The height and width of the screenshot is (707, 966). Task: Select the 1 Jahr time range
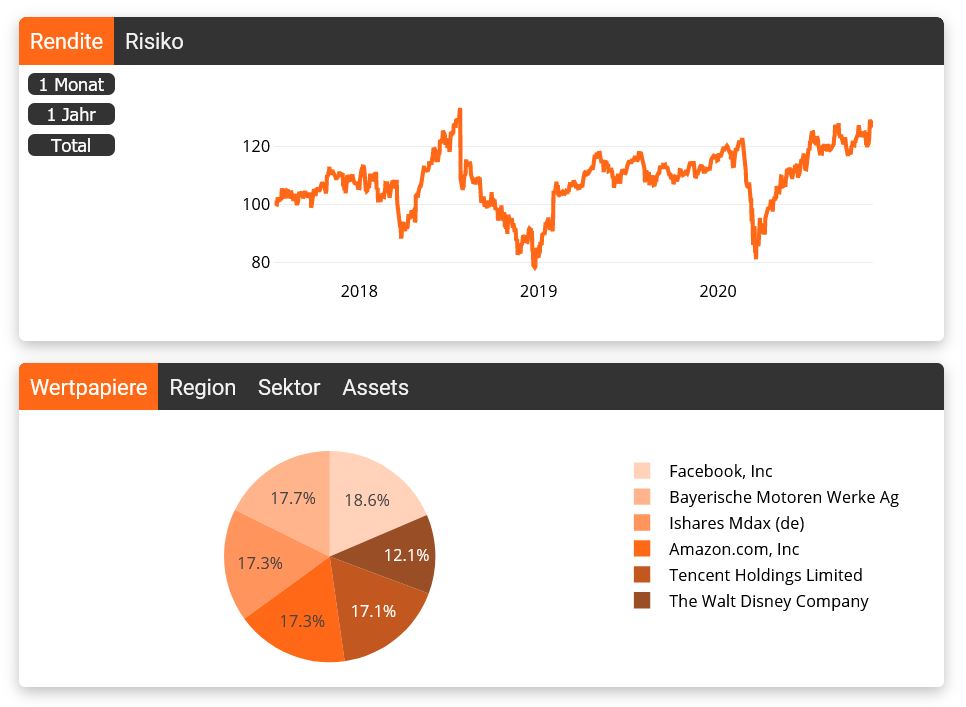click(x=70, y=115)
